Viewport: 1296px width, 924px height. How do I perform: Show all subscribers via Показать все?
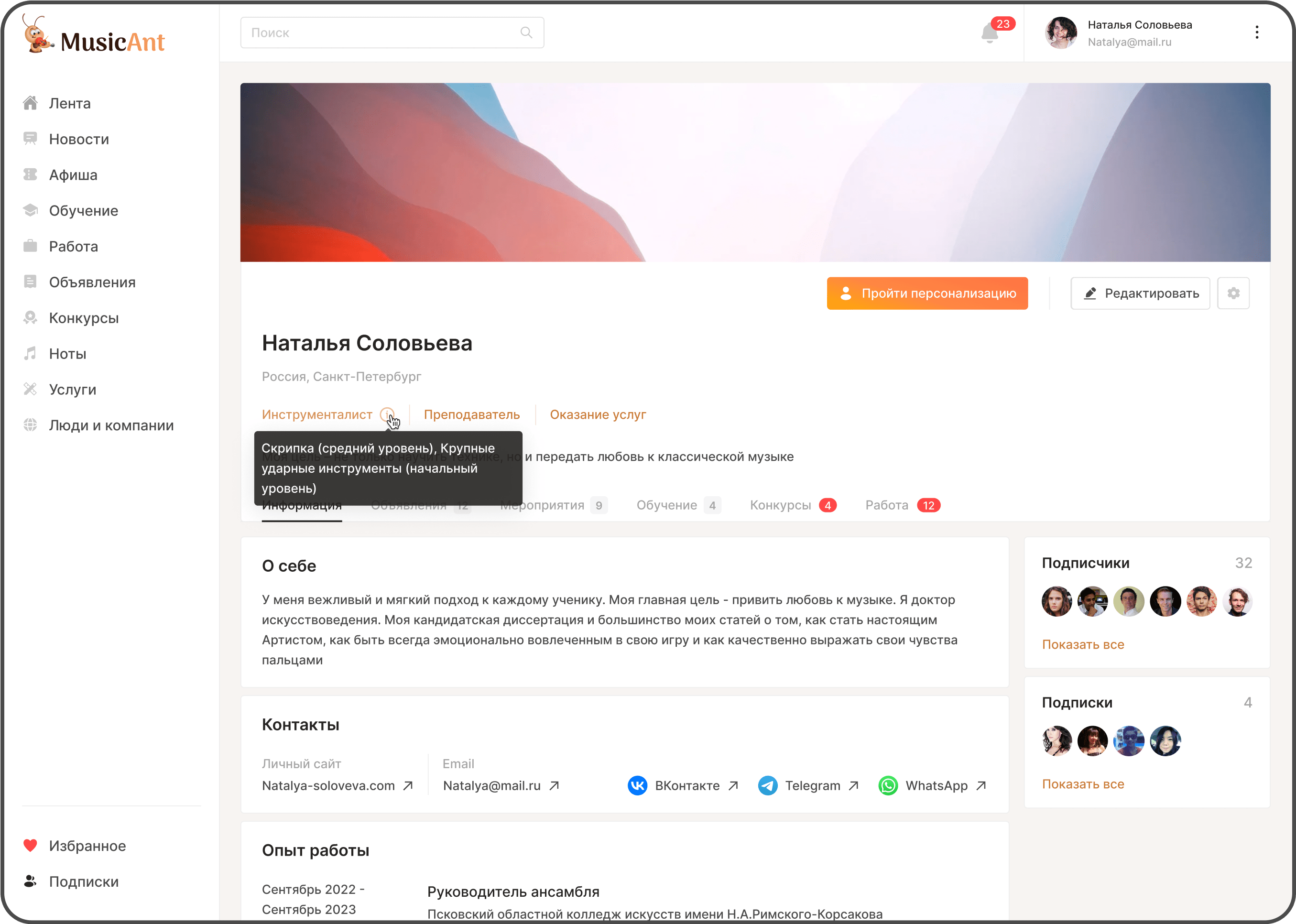tap(1083, 645)
